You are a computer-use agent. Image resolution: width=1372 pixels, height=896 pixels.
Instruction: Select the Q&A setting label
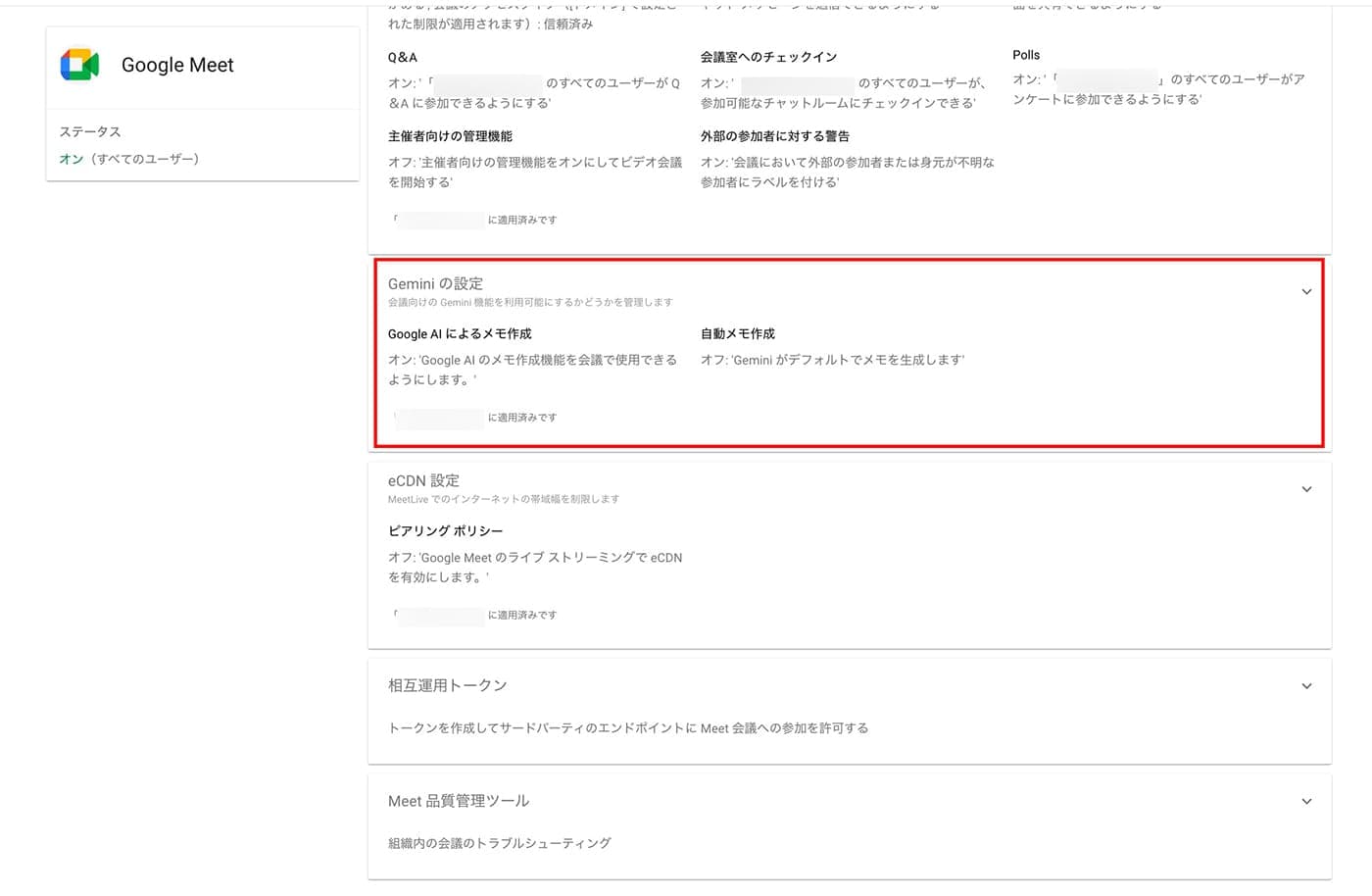[403, 57]
